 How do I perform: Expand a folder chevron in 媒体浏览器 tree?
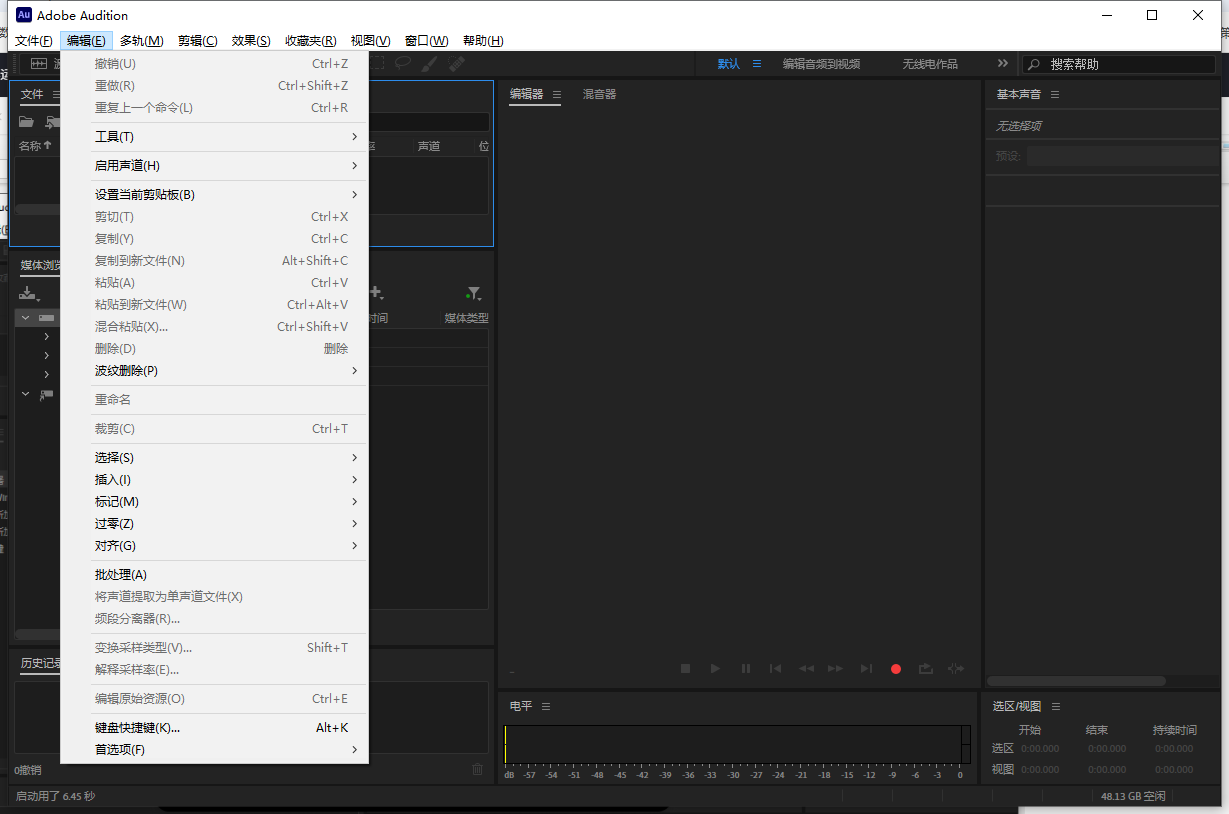45,337
